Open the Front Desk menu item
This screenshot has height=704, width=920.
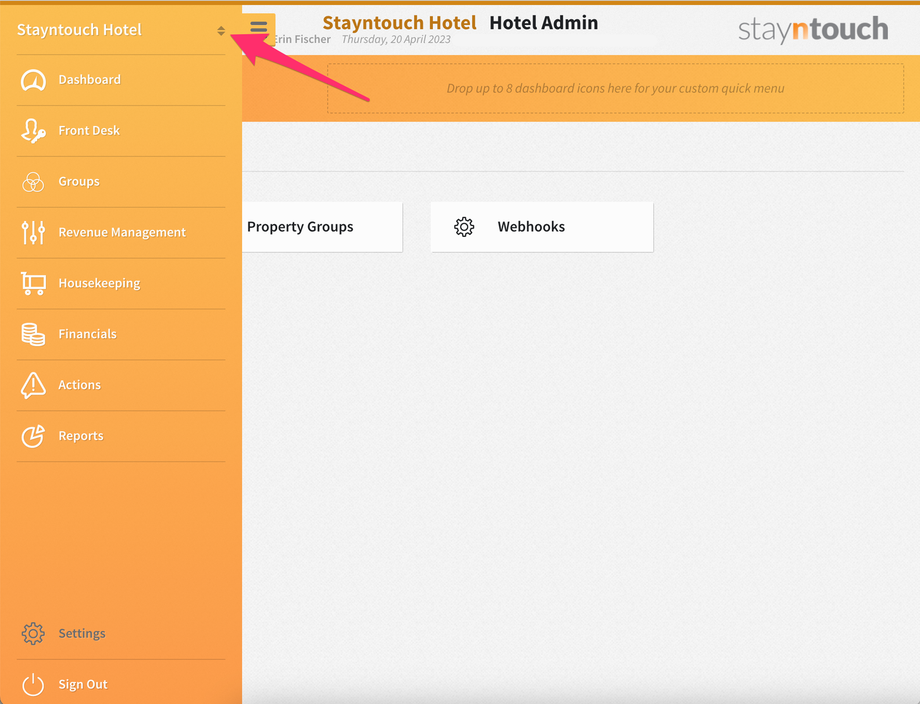point(121,131)
